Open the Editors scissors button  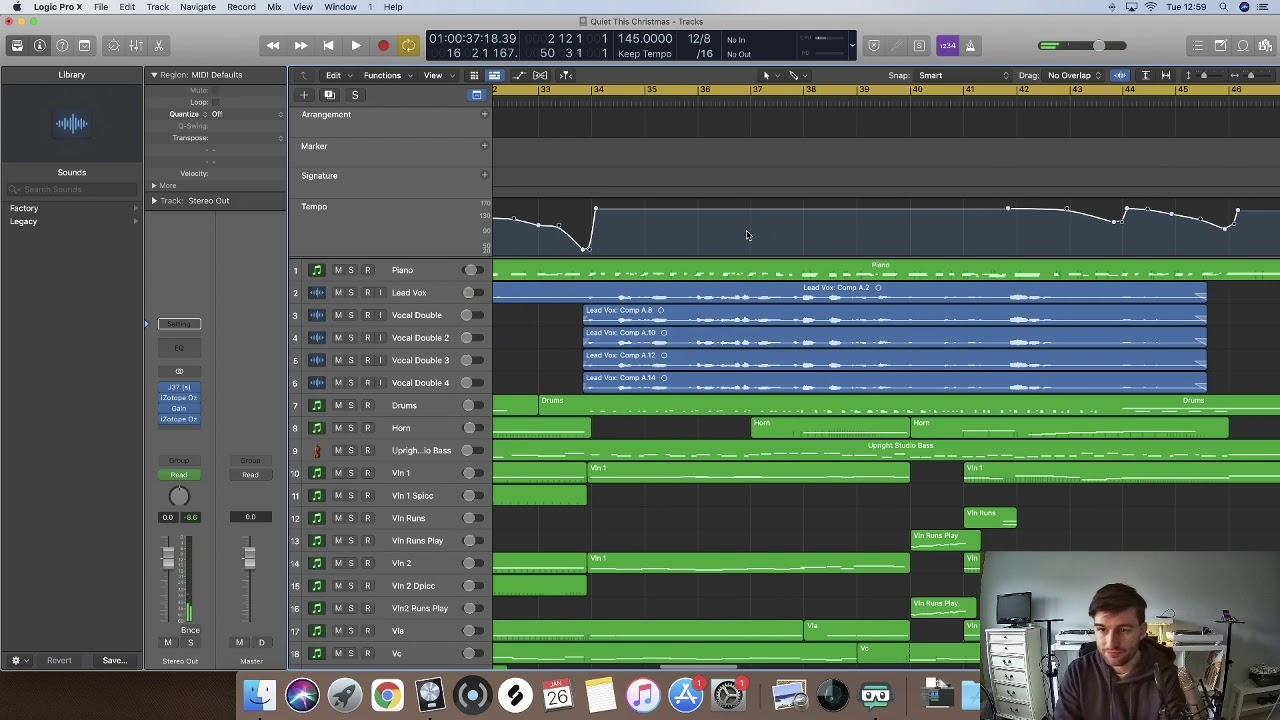159,45
